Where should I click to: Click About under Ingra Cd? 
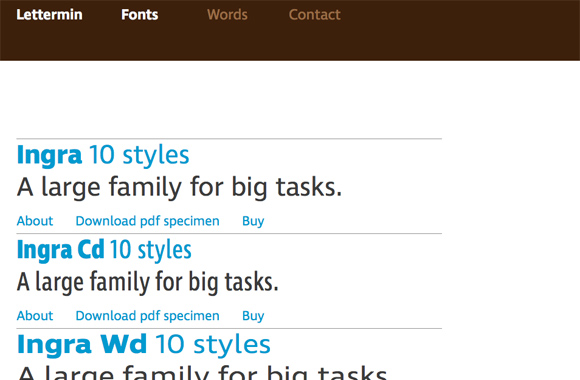click(35, 316)
